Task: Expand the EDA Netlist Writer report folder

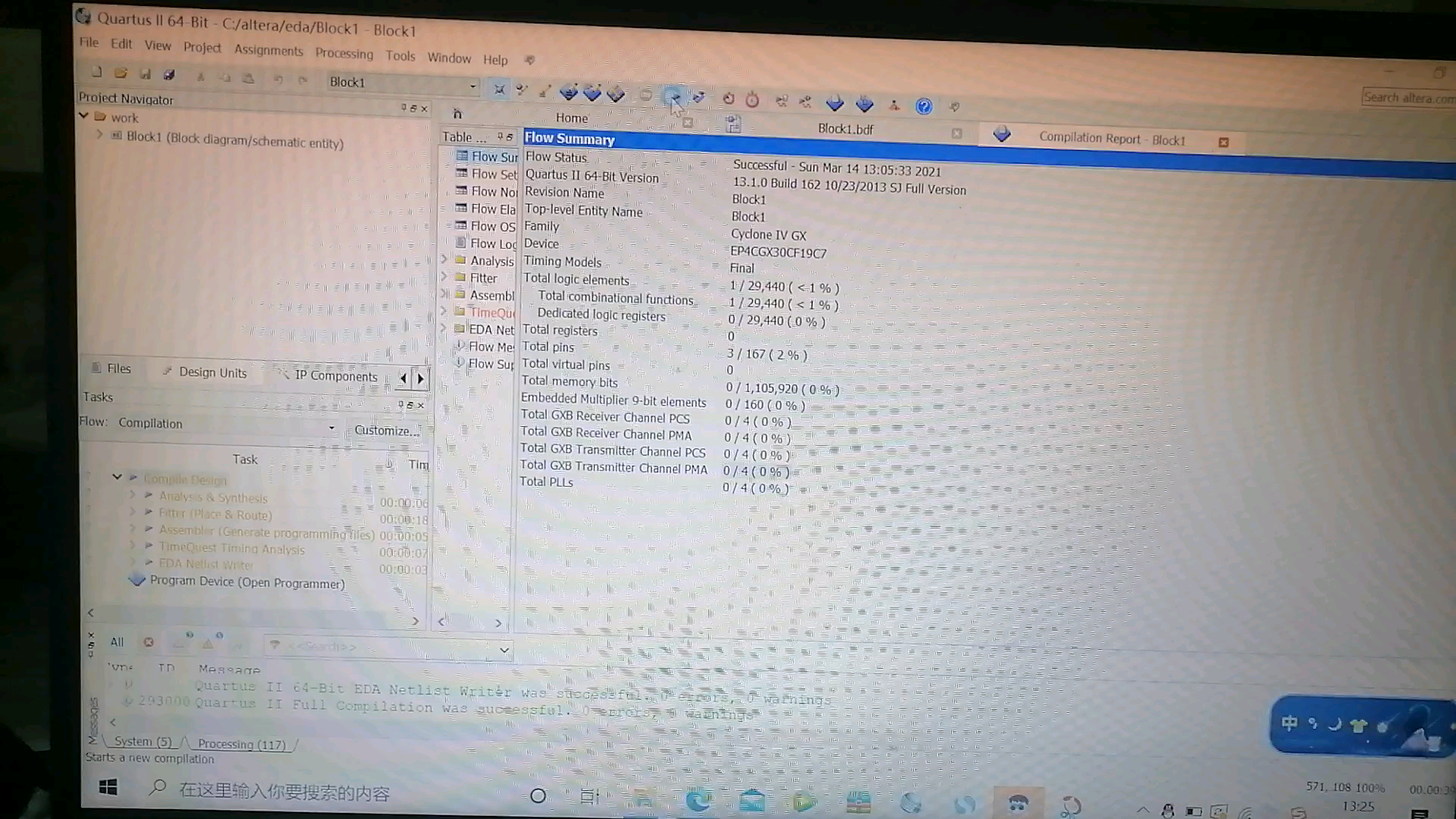Action: tap(443, 328)
